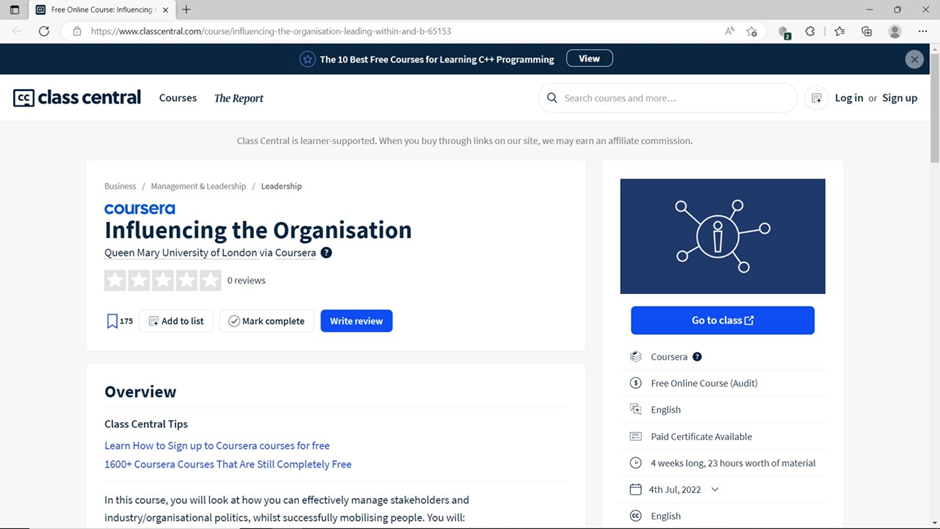Open the browser profile avatar icon
Image resolution: width=940 pixels, height=529 pixels.
point(894,31)
